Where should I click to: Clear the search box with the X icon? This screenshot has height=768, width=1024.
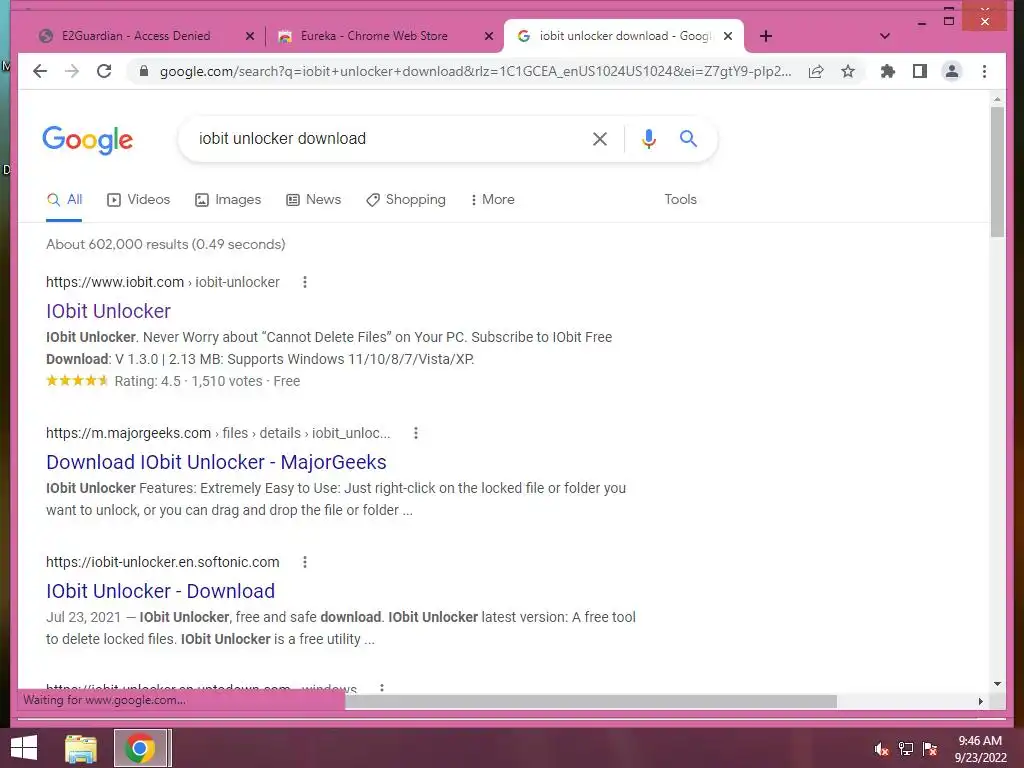600,138
